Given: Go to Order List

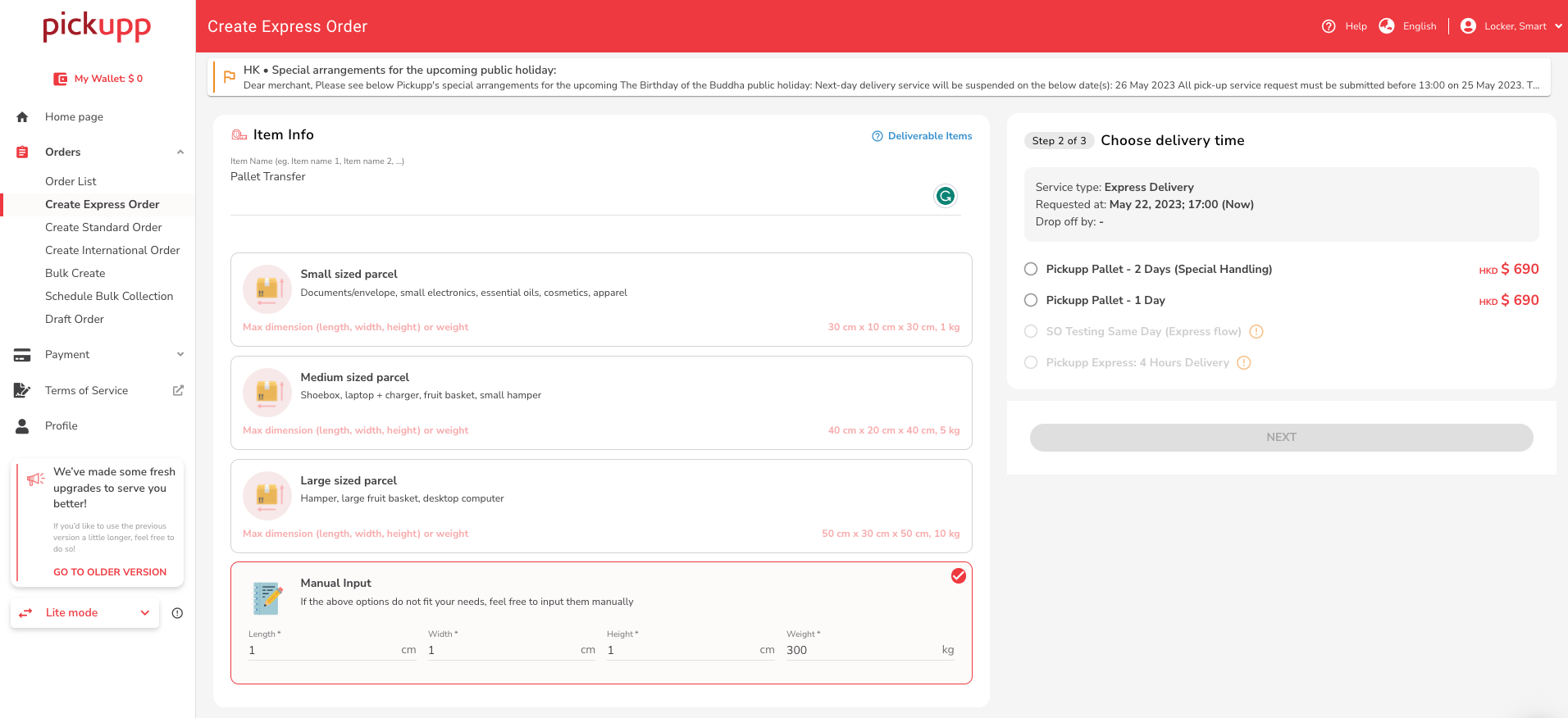Looking at the screenshot, I should [71, 182].
